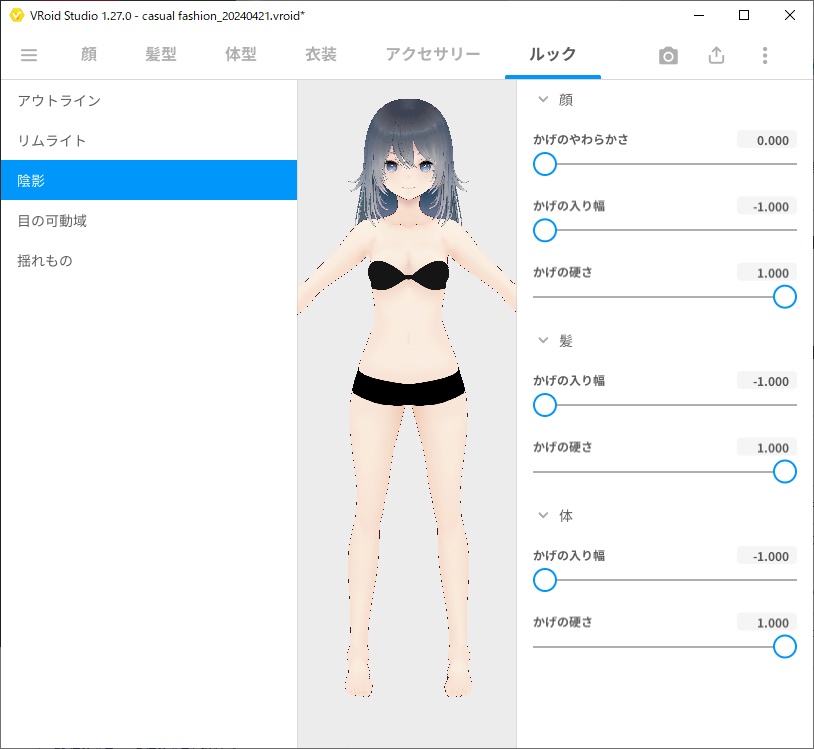Activate the ルック editor section
Image resolution: width=814 pixels, height=749 pixels.
click(x=553, y=55)
